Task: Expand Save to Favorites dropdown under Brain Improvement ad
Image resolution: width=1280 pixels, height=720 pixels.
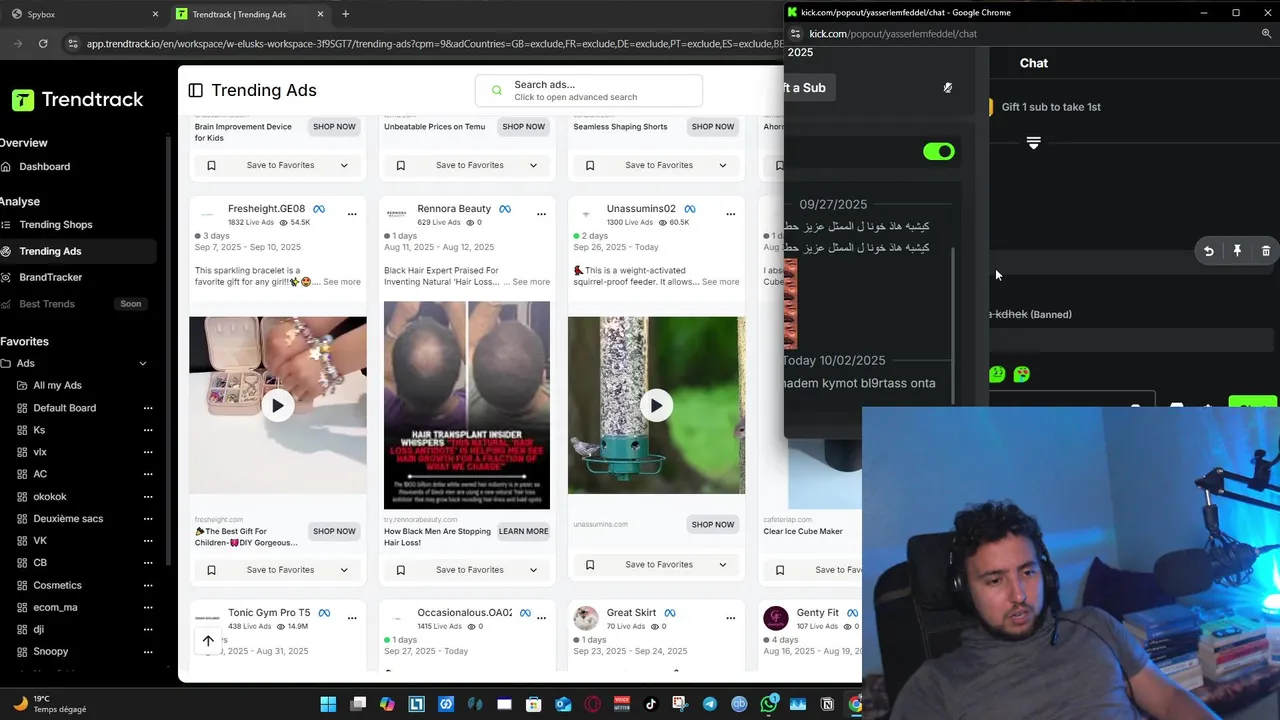Action: coord(344,165)
